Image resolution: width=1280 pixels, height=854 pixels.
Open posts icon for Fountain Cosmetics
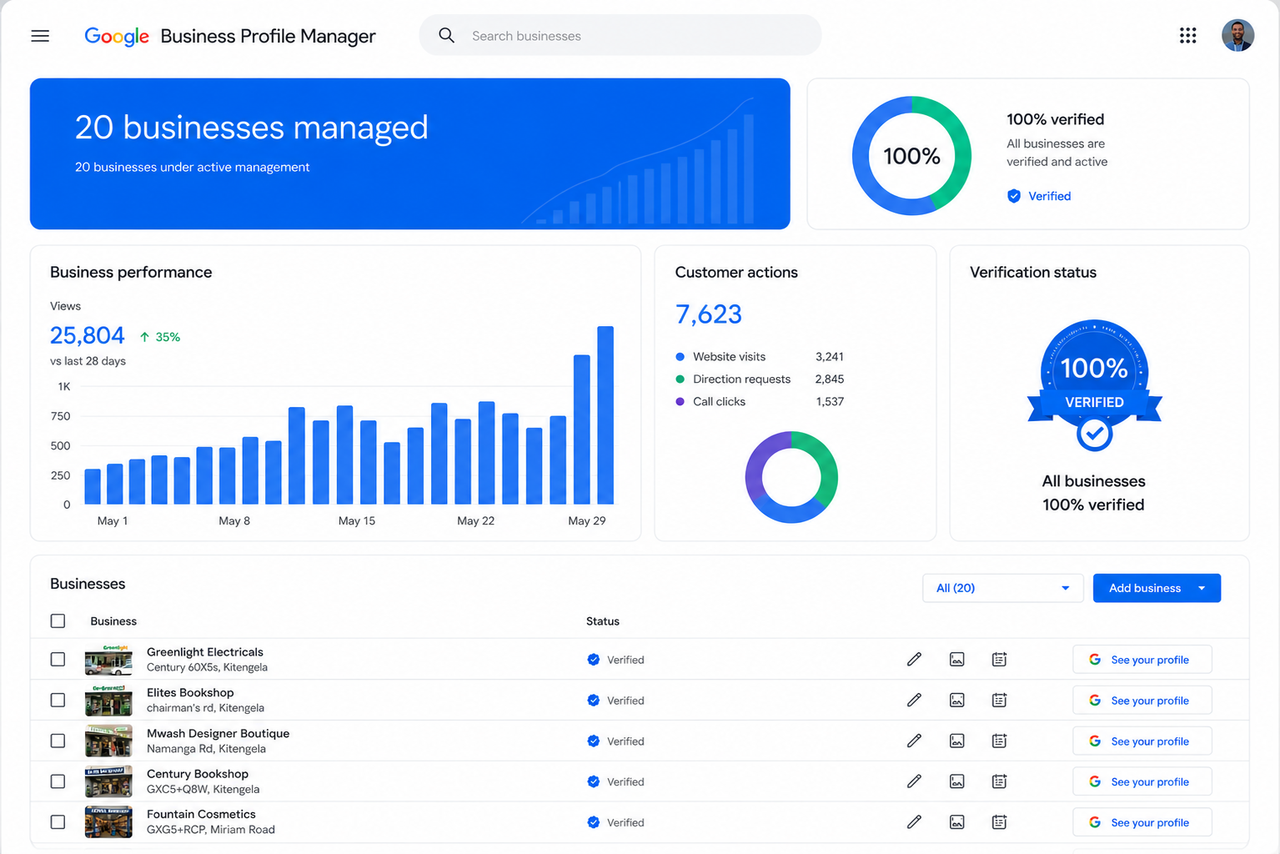tap(999, 822)
